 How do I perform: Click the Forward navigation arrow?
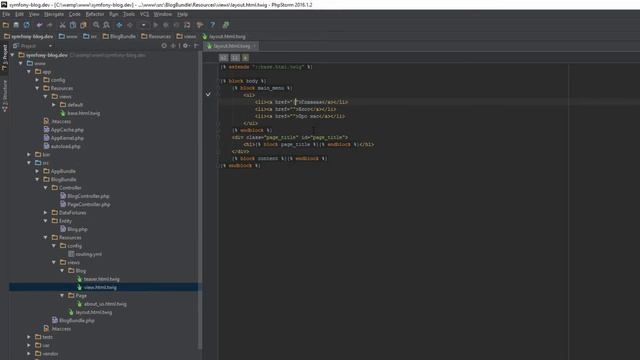pos(130,25)
